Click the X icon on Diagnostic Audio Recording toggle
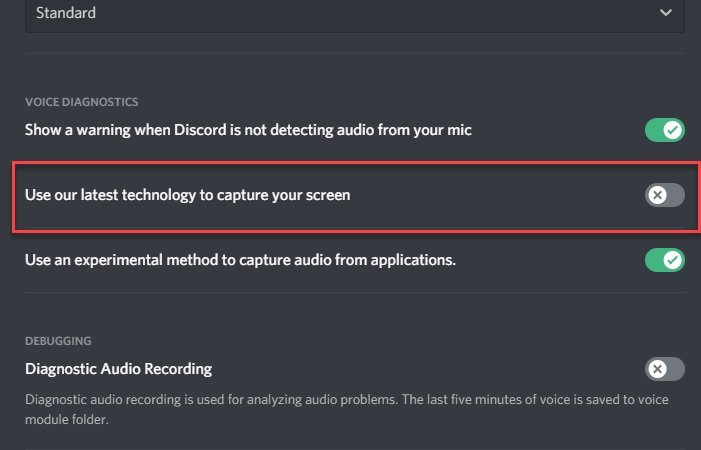Viewport: 701px width, 450px height. point(657,369)
